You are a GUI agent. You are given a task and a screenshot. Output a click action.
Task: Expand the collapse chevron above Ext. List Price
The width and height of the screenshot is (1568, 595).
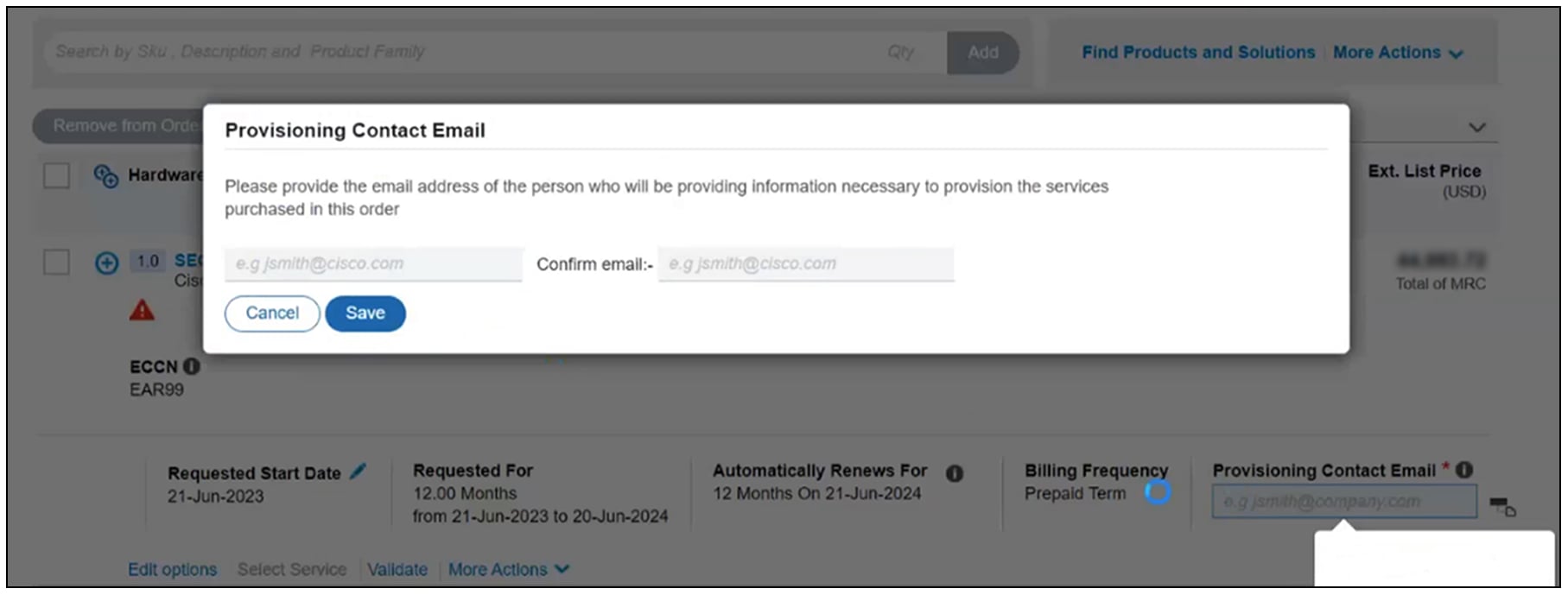1477,127
